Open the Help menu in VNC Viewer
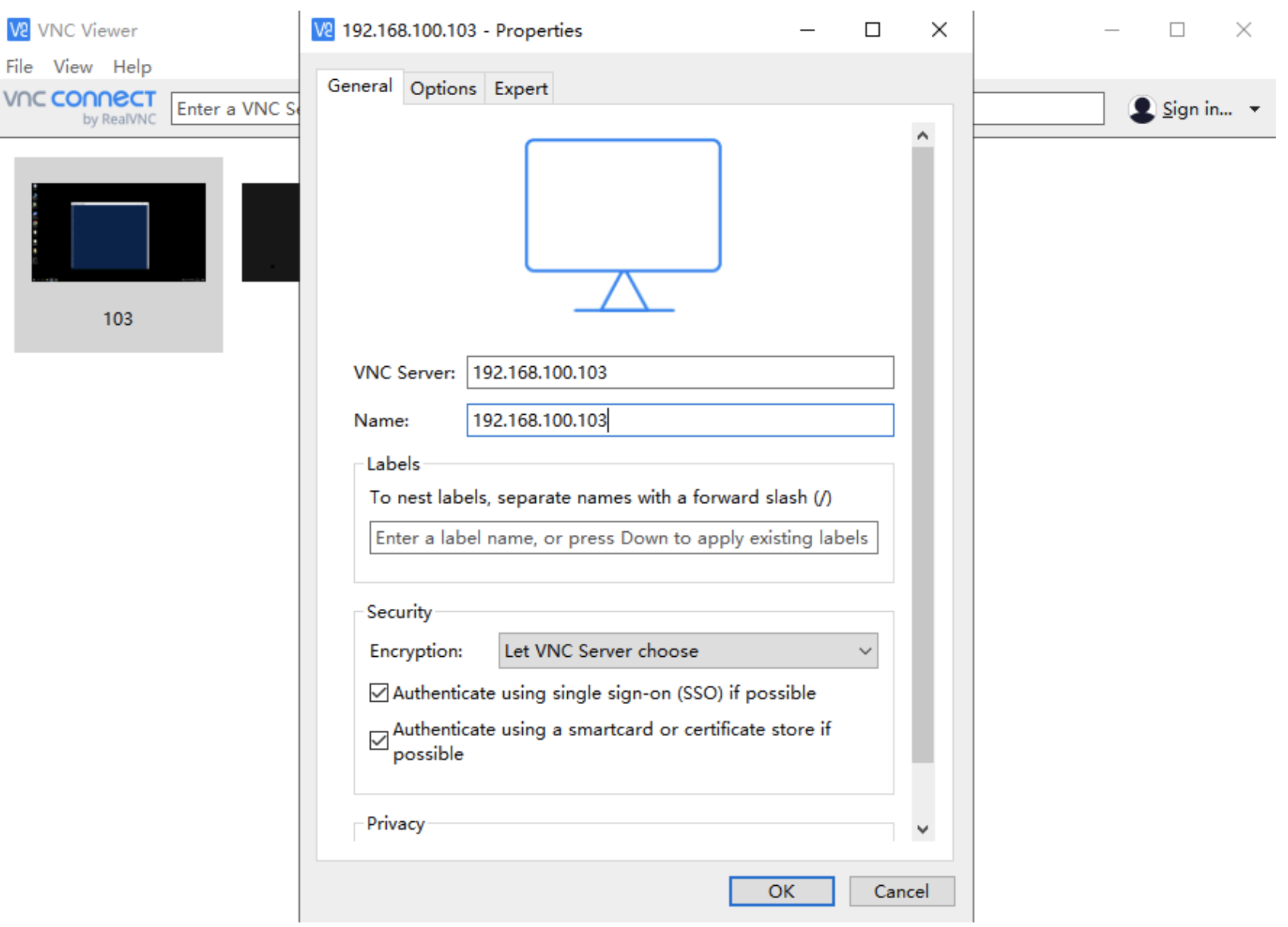This screenshot has width=1288, height=927. pos(132,67)
